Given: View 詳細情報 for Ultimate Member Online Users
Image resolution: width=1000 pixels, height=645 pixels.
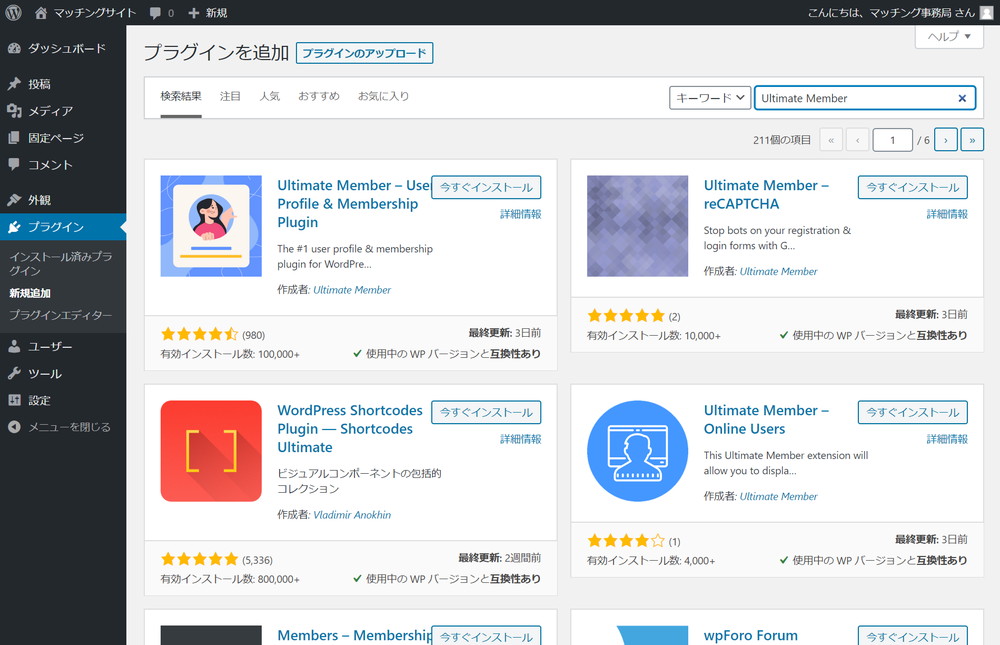Looking at the screenshot, I should pos(947,440).
